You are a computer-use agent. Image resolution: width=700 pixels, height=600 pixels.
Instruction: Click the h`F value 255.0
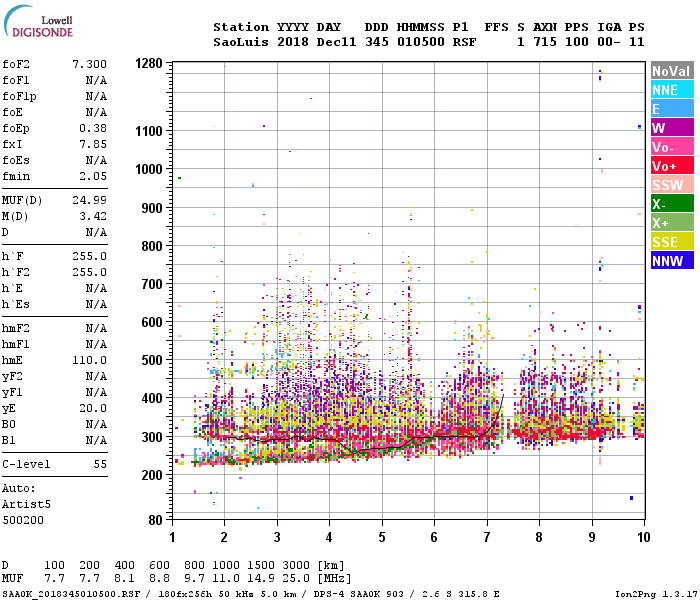[89, 257]
